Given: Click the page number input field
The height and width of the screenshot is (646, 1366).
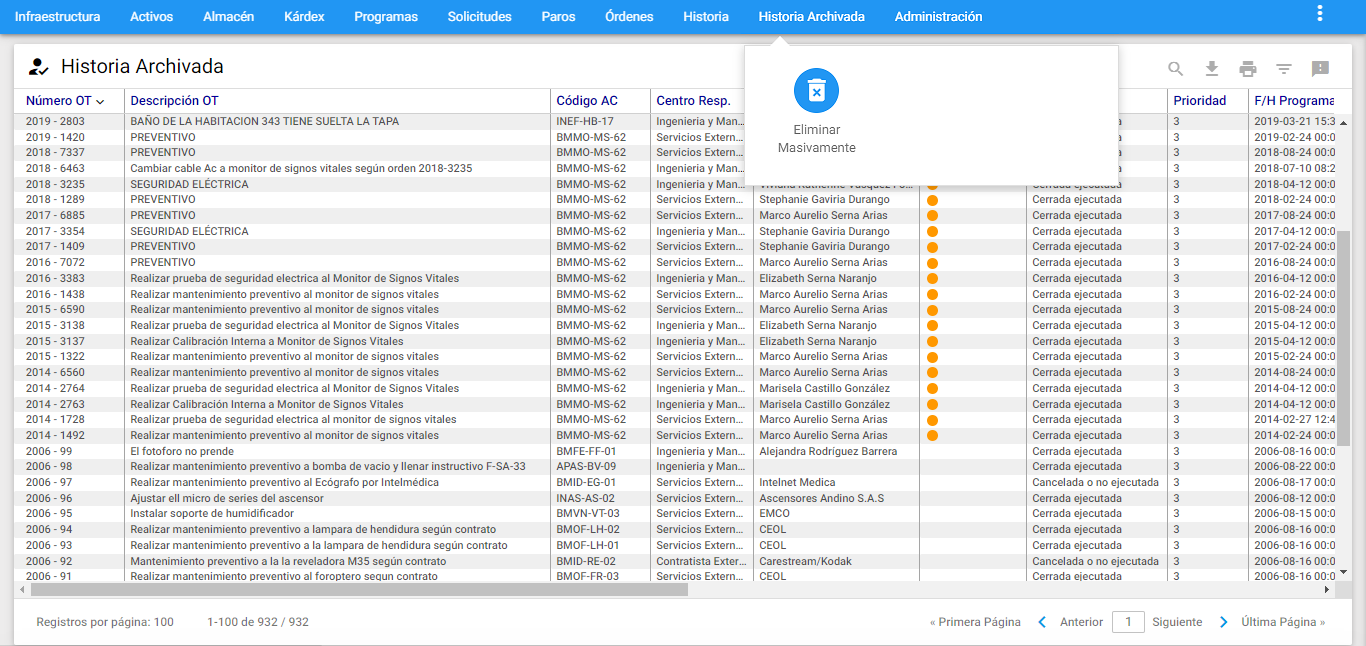Looking at the screenshot, I should click(x=1128, y=622).
